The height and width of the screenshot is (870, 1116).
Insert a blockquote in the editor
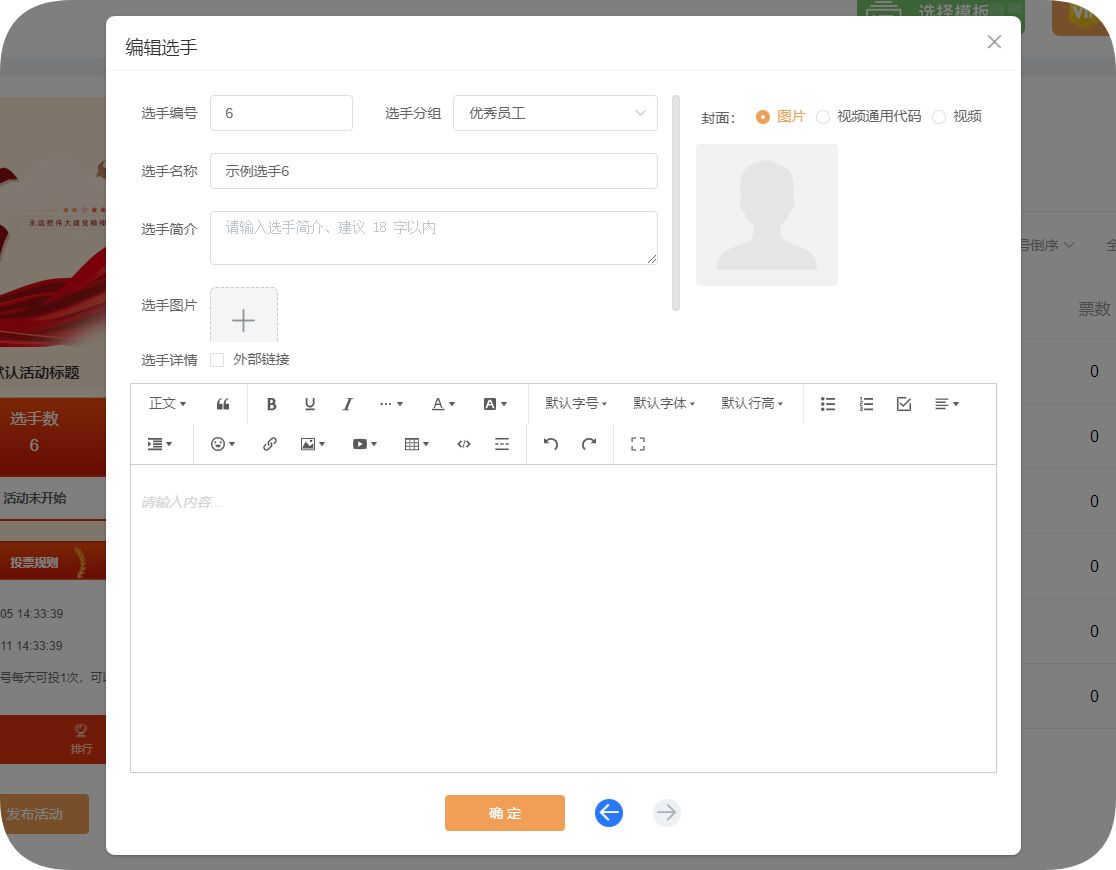[x=223, y=404]
